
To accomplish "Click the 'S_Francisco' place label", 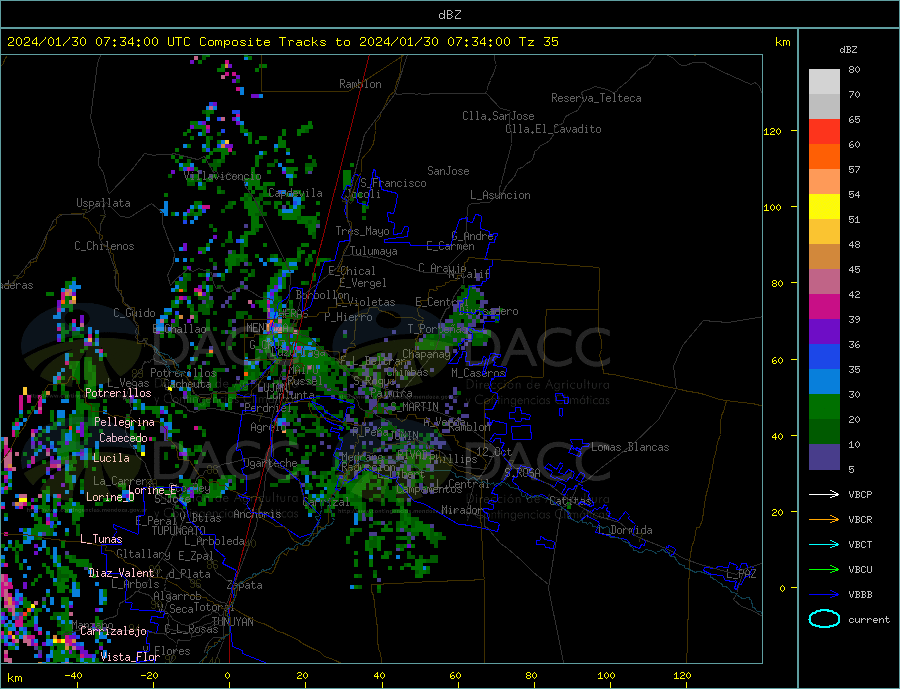I will tap(393, 183).
